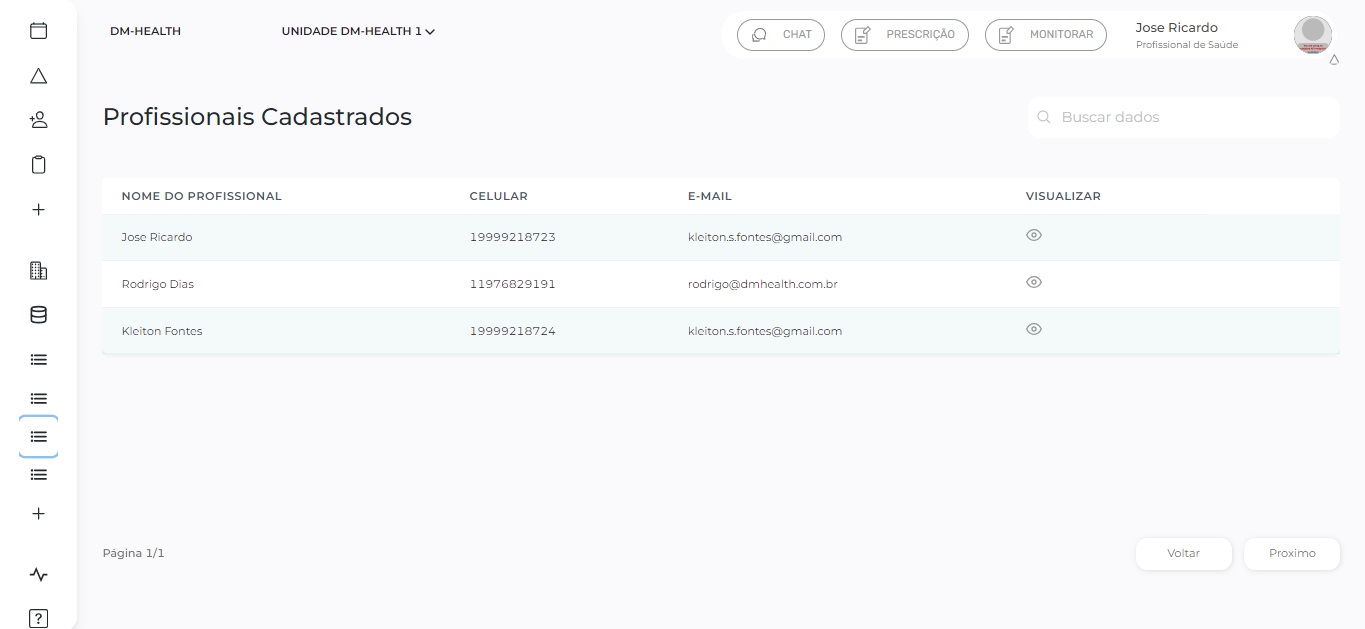1365x629 pixels.
Task: Click the triangle alert icon in sidebar
Action: 38,76
